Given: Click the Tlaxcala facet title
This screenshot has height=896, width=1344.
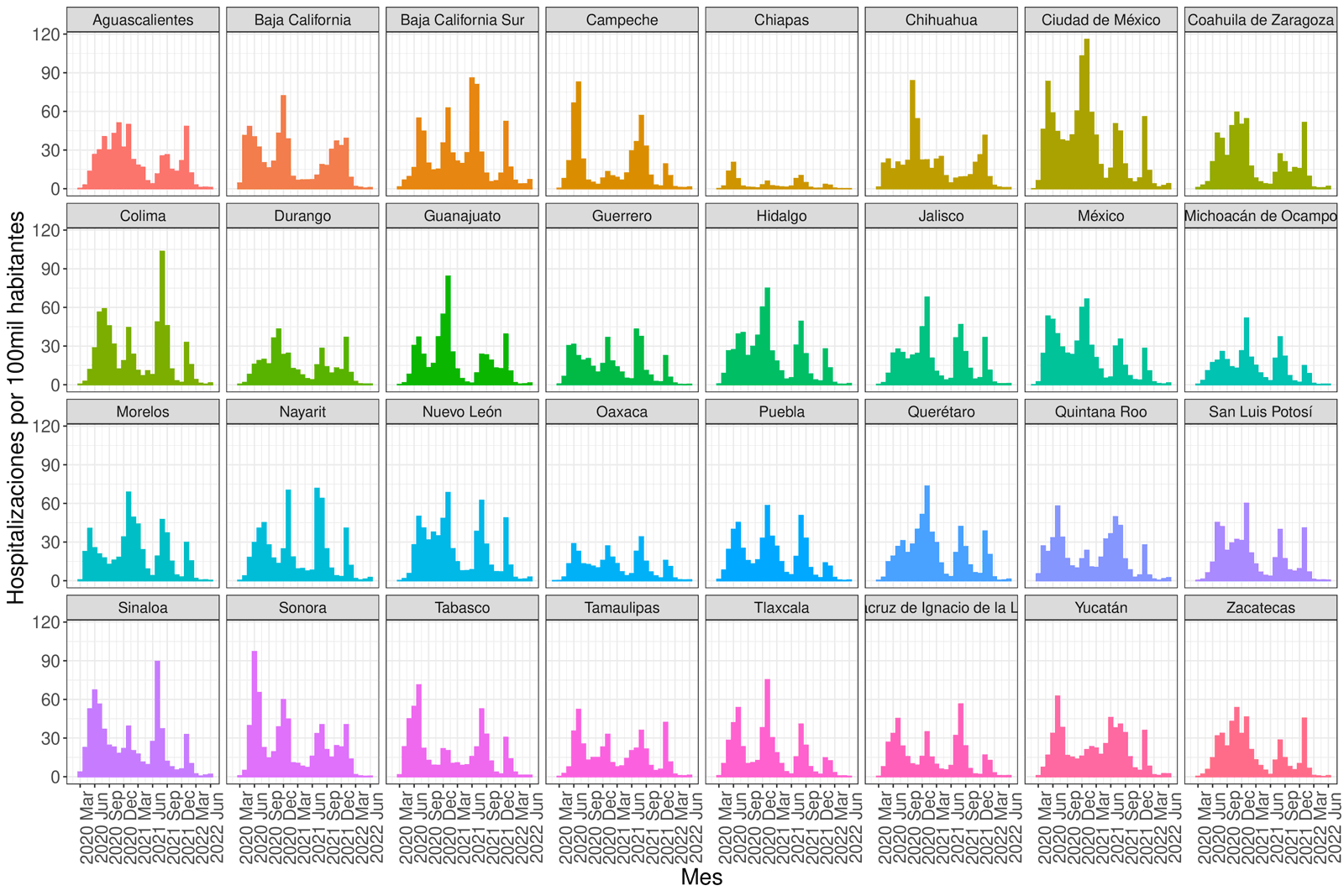Looking at the screenshot, I should tap(781, 607).
